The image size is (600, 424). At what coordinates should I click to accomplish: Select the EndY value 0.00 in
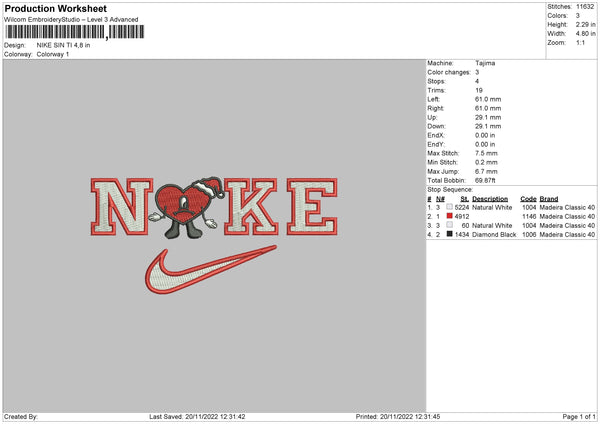click(485, 145)
